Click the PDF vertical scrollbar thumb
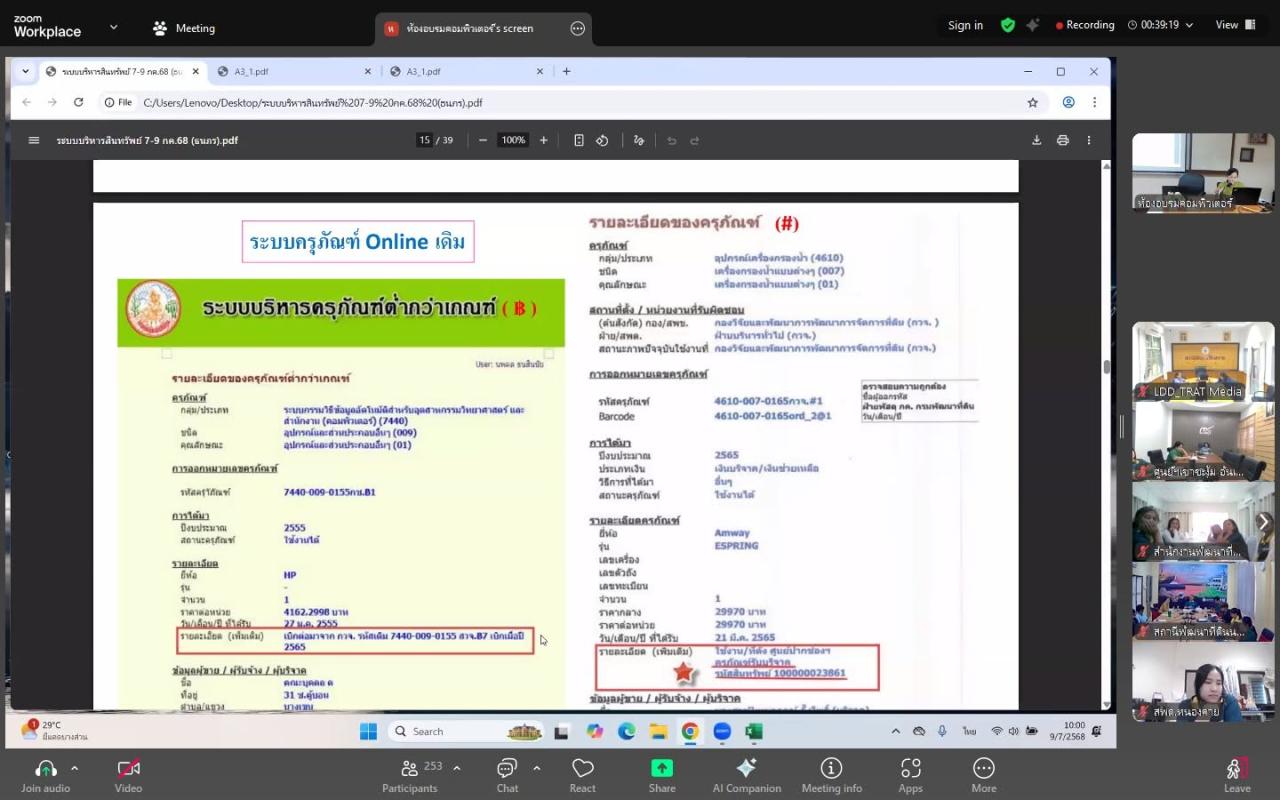The width and height of the screenshot is (1280, 800). (x=1106, y=367)
